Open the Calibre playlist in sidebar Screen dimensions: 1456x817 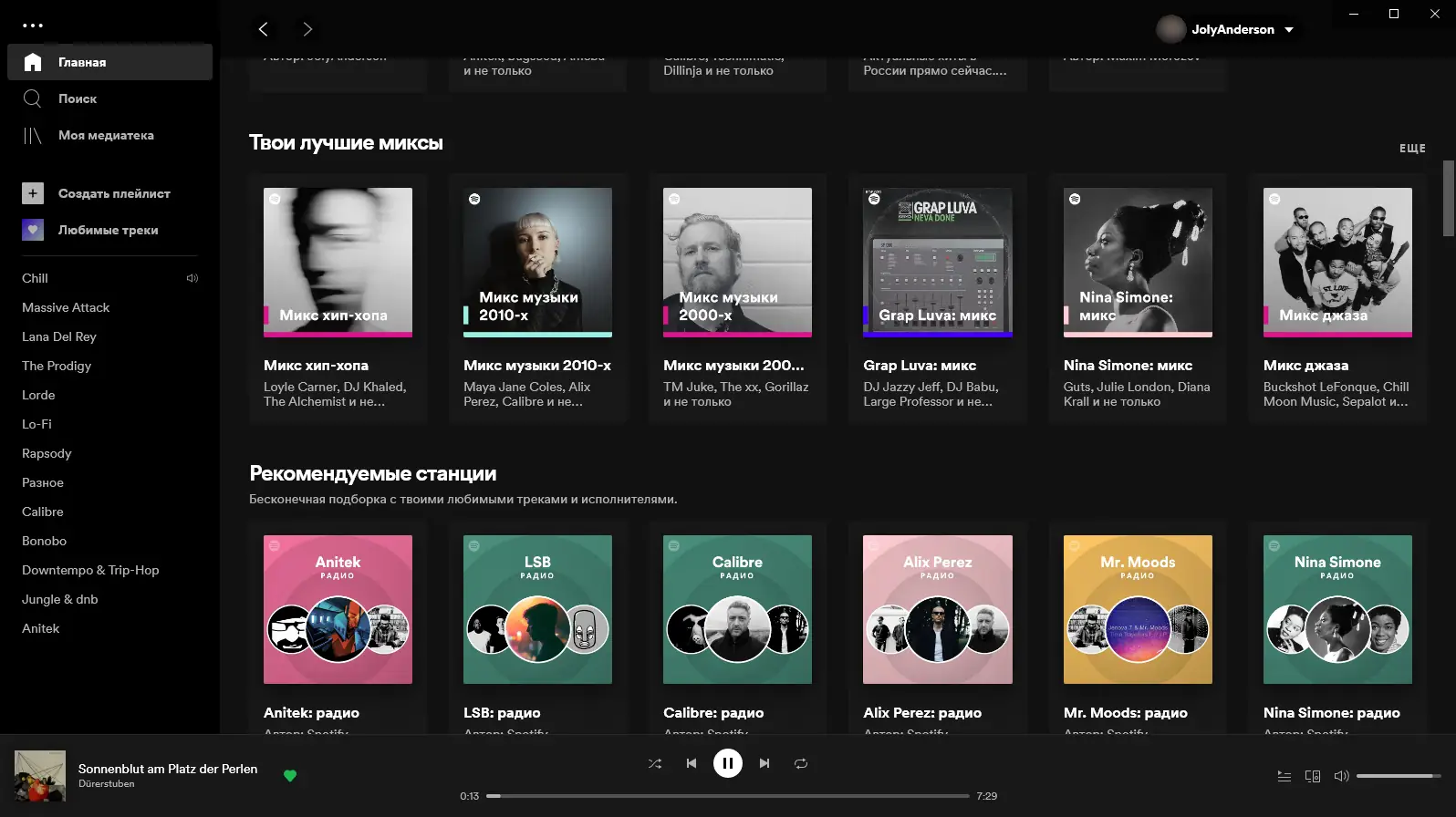pyautogui.click(x=43, y=512)
